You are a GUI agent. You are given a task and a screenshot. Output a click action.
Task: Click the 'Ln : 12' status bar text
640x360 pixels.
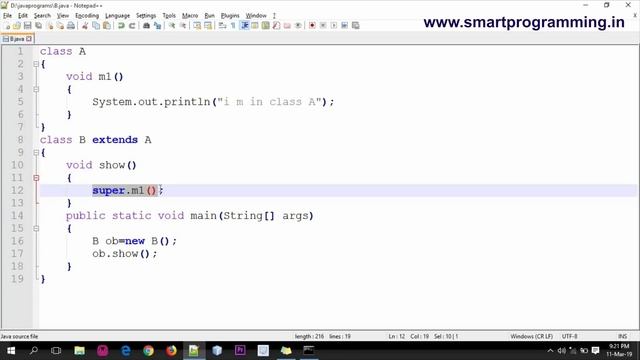396,336
